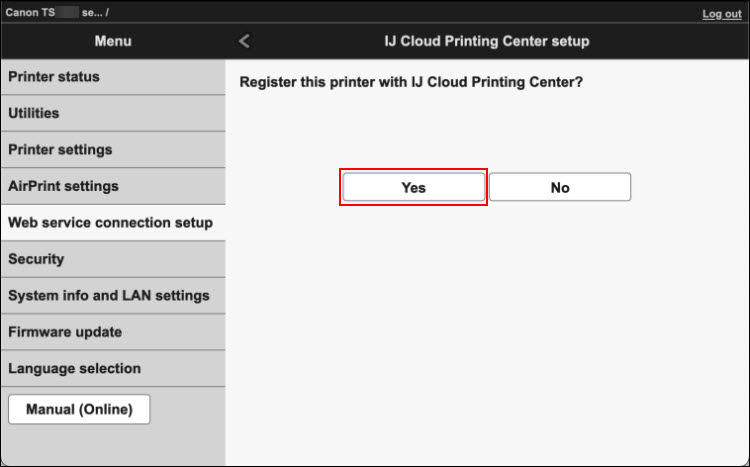The width and height of the screenshot is (750, 467).
Task: Open System info and LAN settings
Action: (x=112, y=296)
